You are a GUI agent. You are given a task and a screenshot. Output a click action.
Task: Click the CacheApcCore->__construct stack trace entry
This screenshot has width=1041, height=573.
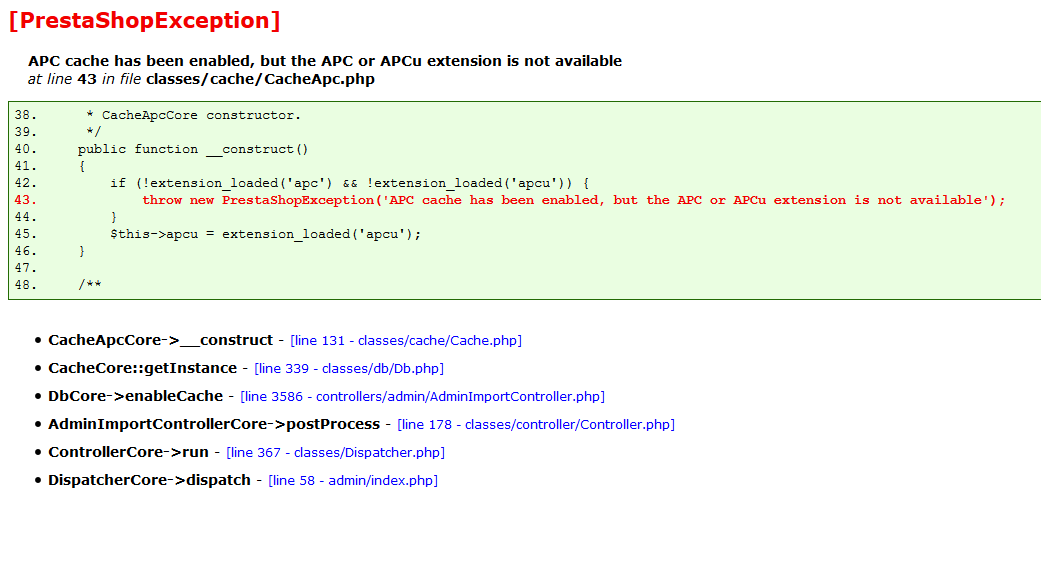160,340
